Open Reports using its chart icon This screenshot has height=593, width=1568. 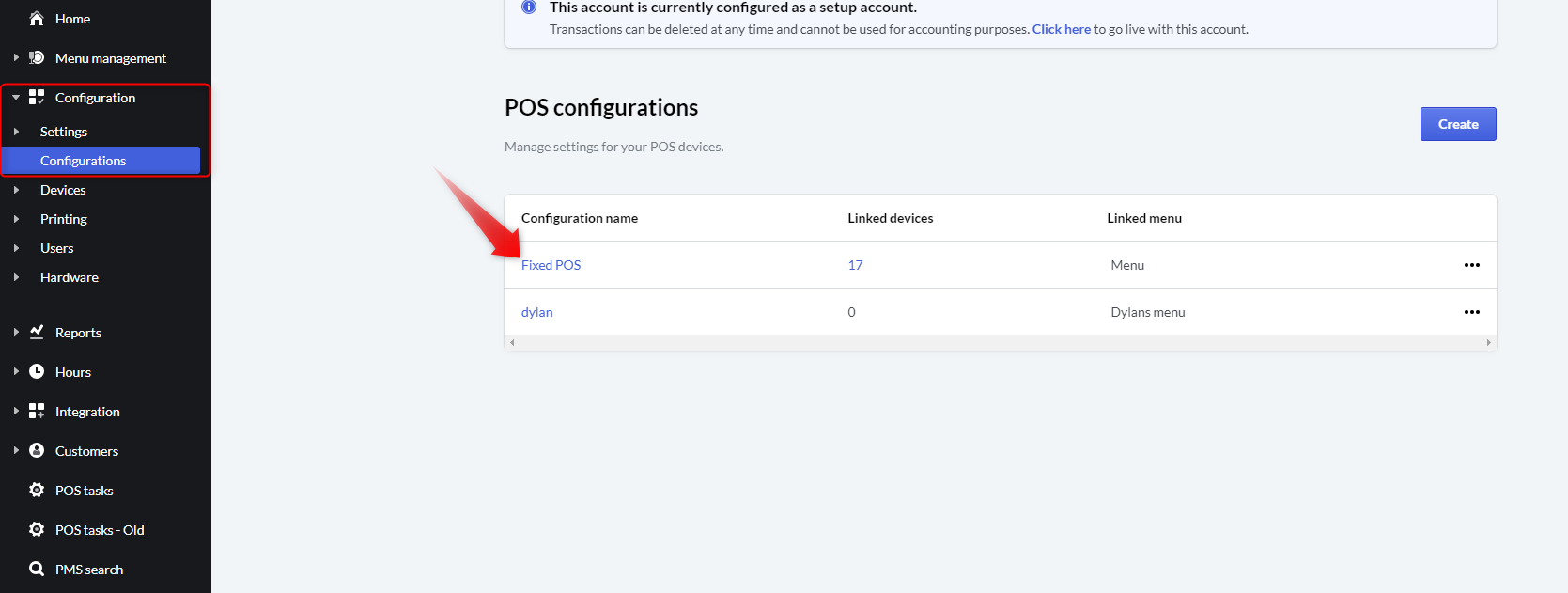[36, 332]
